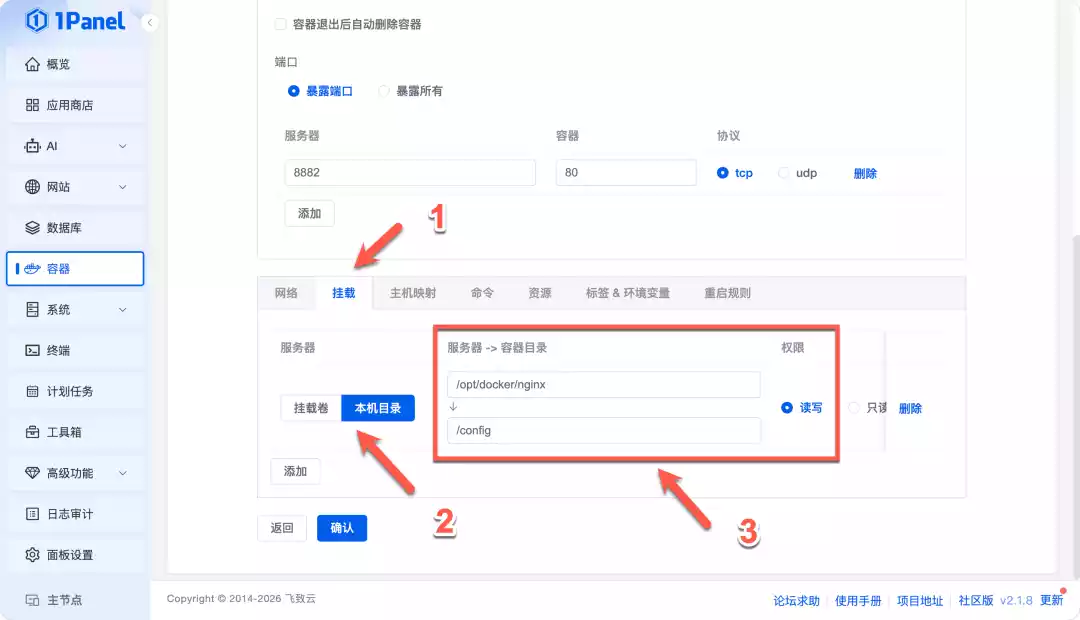1080x620 pixels.
Task: Expand the 高级功能 (Advanced) sidebar menu
Action: click(66, 472)
